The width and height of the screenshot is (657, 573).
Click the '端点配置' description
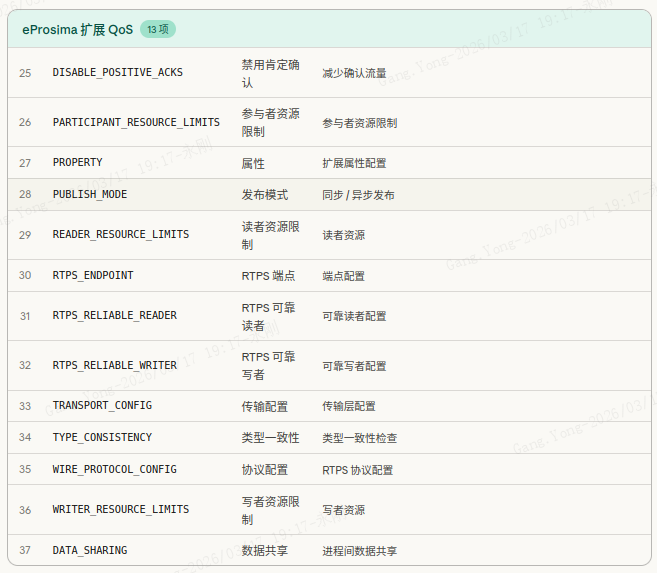pyautogui.click(x=344, y=276)
